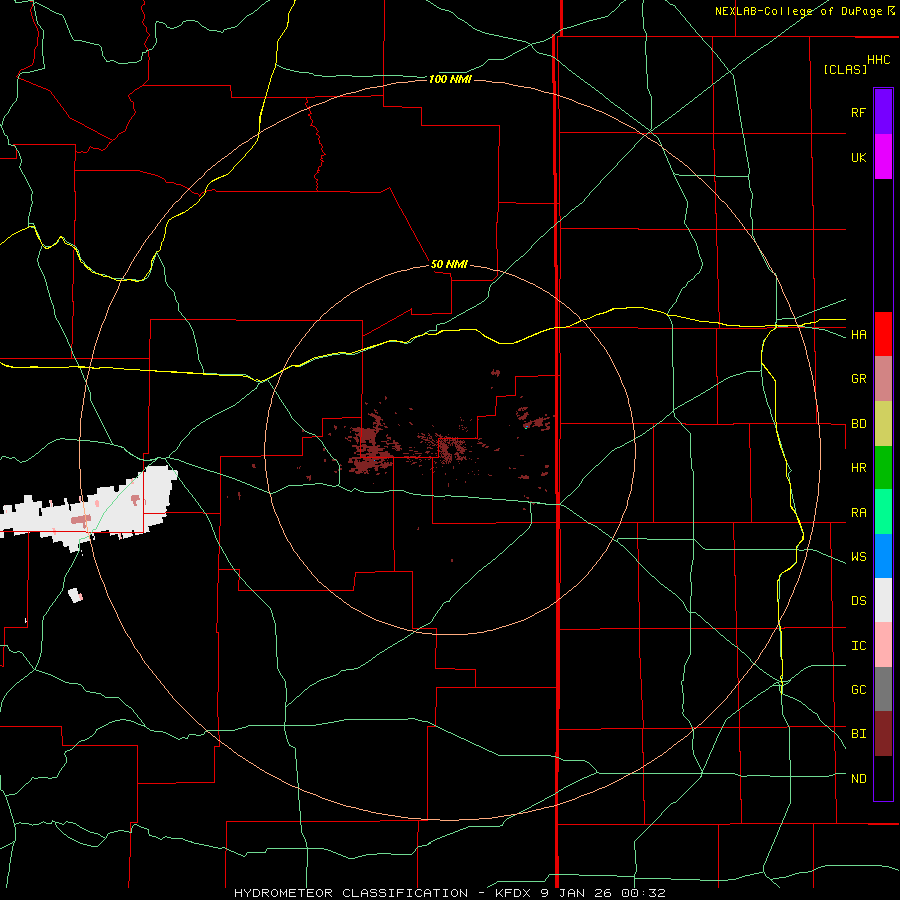900x900 pixels.
Task: Click the RF purple legend swatch
Action: [883, 112]
